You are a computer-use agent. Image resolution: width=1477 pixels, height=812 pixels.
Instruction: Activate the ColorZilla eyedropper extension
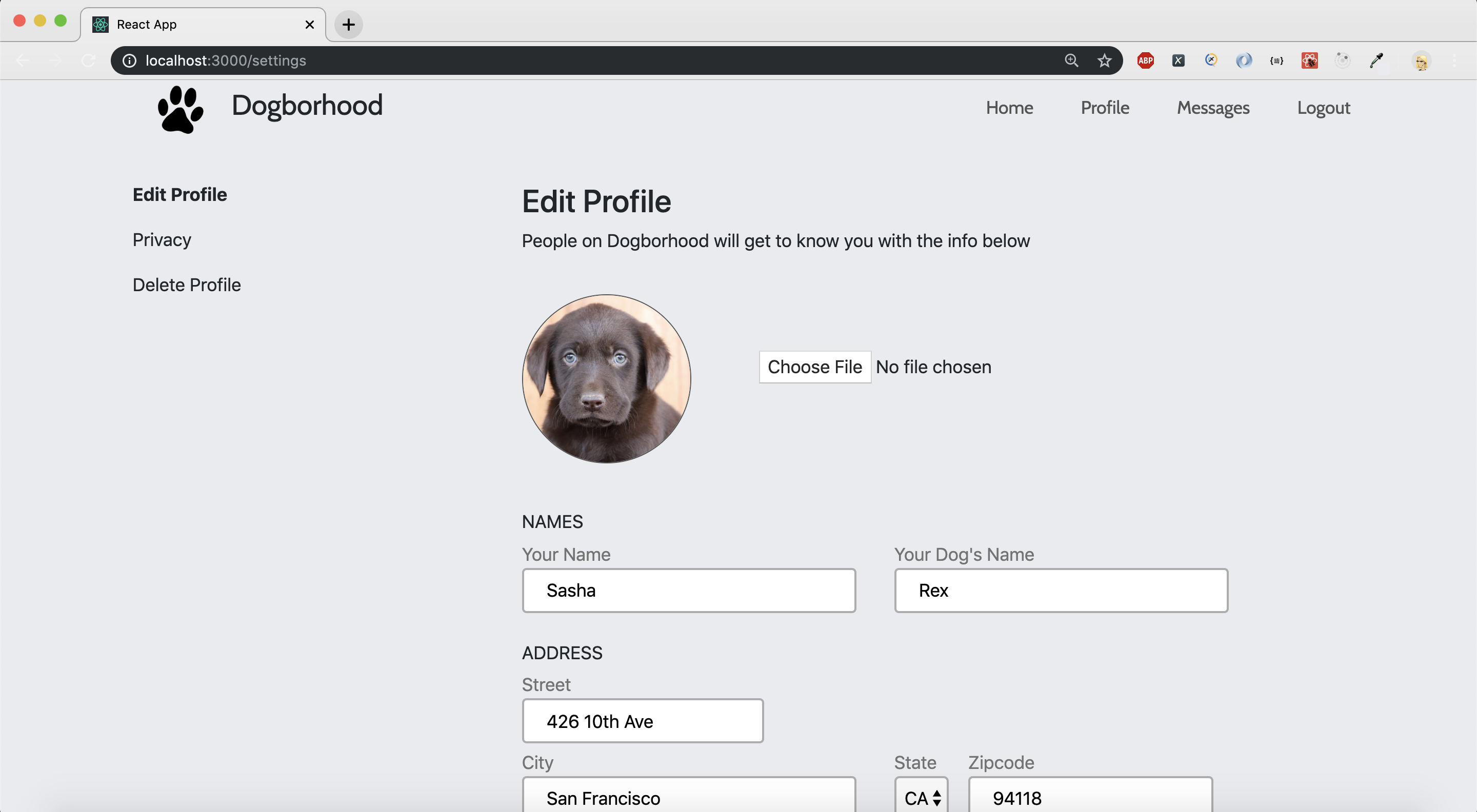1376,60
